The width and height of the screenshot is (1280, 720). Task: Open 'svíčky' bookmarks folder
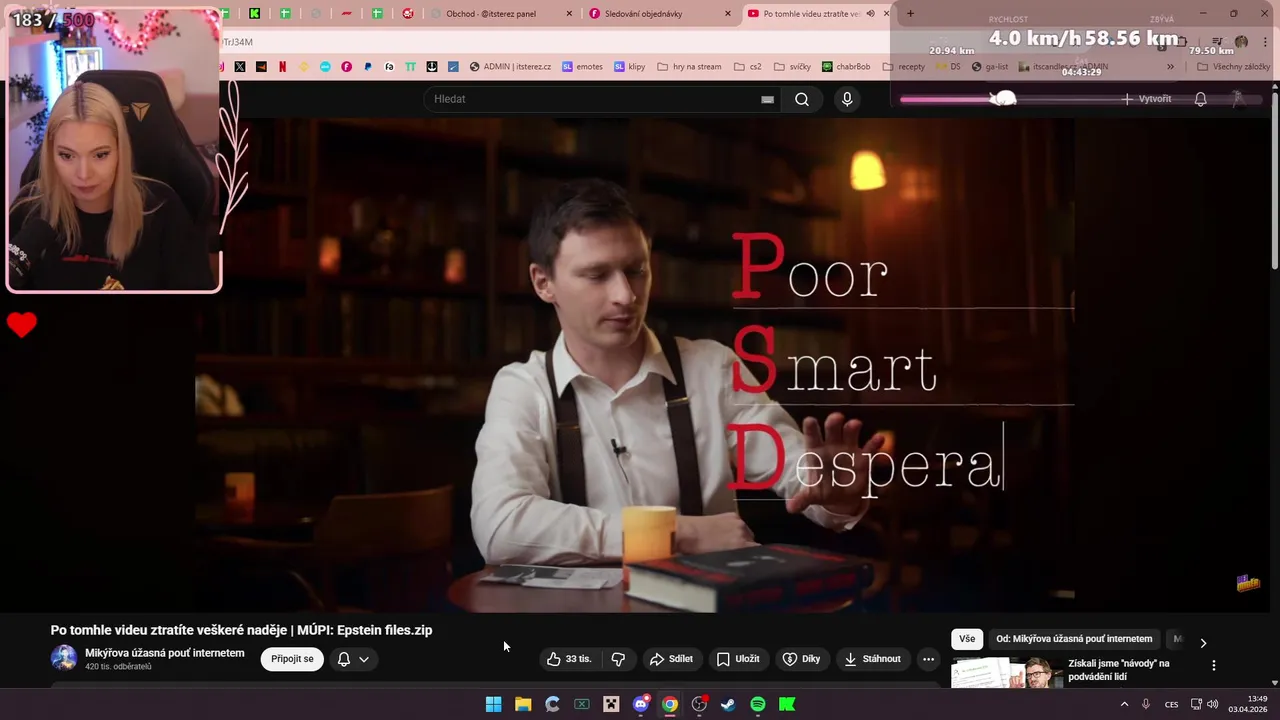[x=792, y=67]
